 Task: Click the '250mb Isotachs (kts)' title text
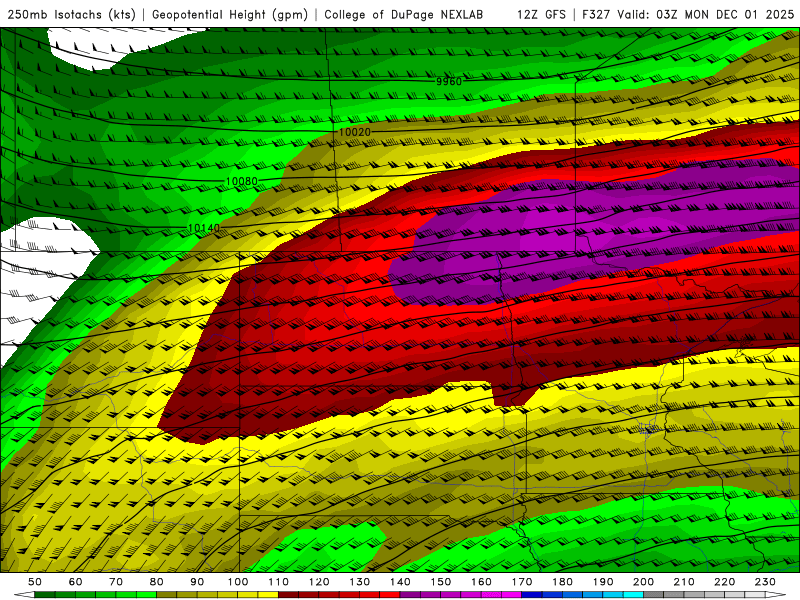[x=72, y=15]
